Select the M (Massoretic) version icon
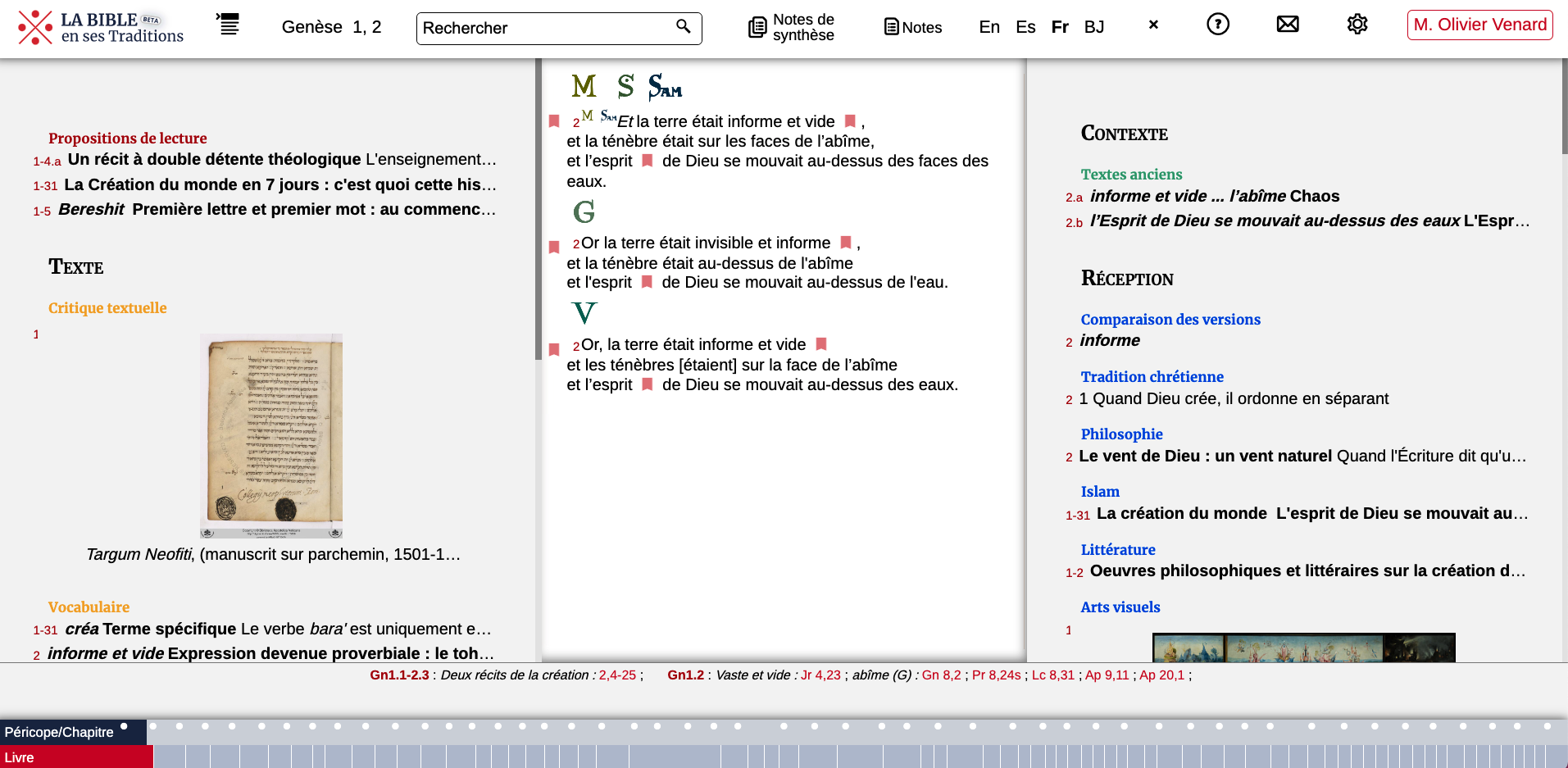1568x768 pixels. pyautogui.click(x=584, y=85)
